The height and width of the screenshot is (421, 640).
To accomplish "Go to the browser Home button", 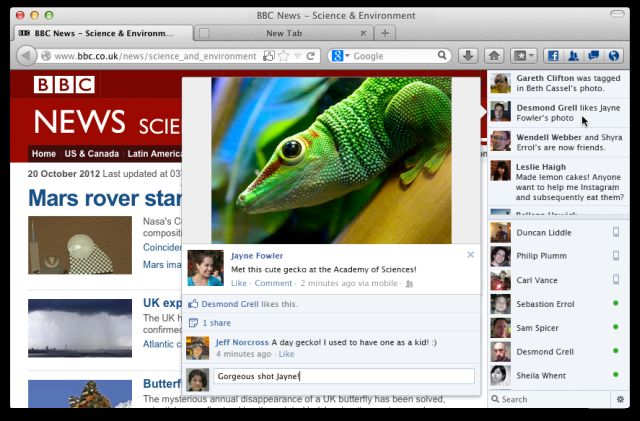I will [494, 56].
